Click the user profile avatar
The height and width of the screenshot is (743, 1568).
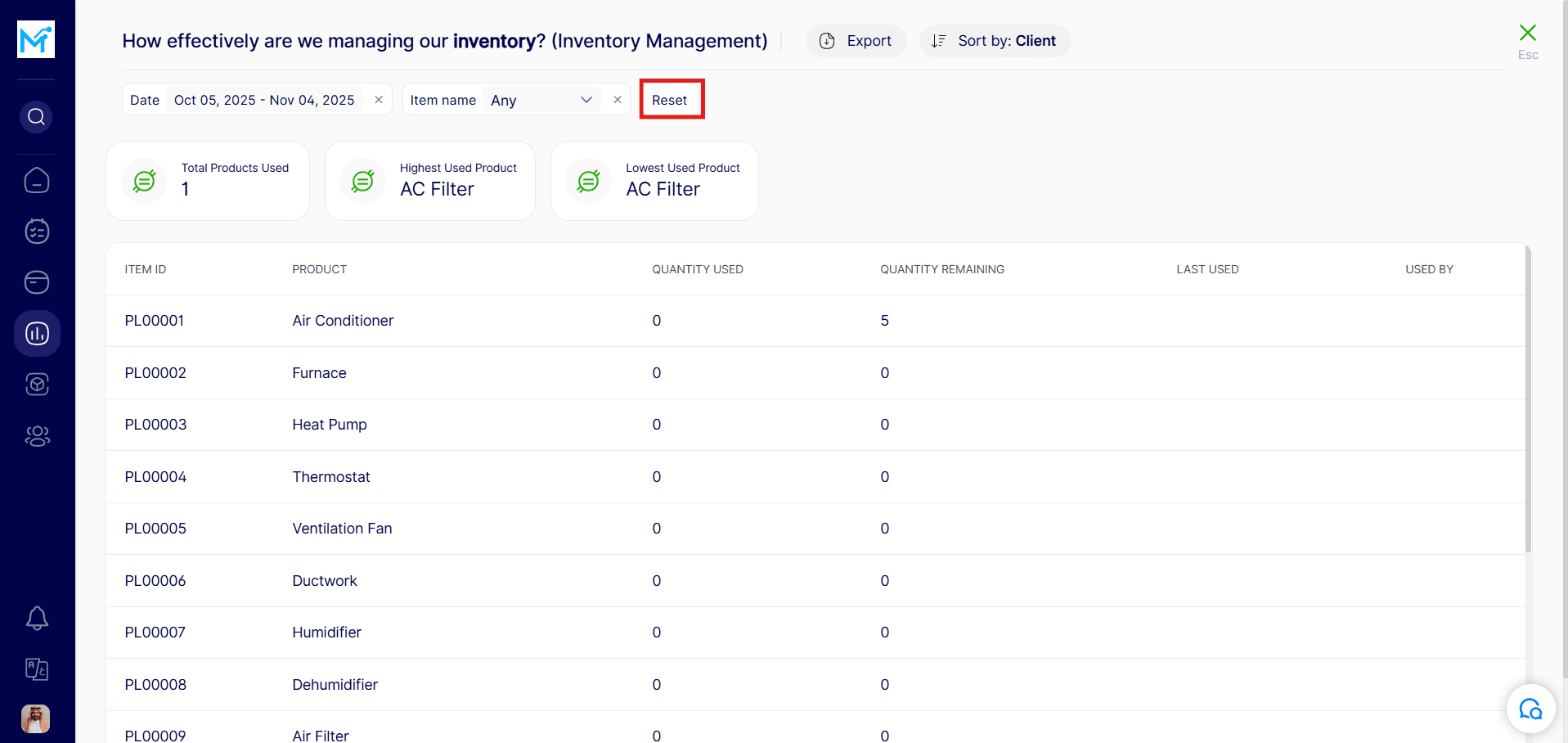click(x=36, y=718)
